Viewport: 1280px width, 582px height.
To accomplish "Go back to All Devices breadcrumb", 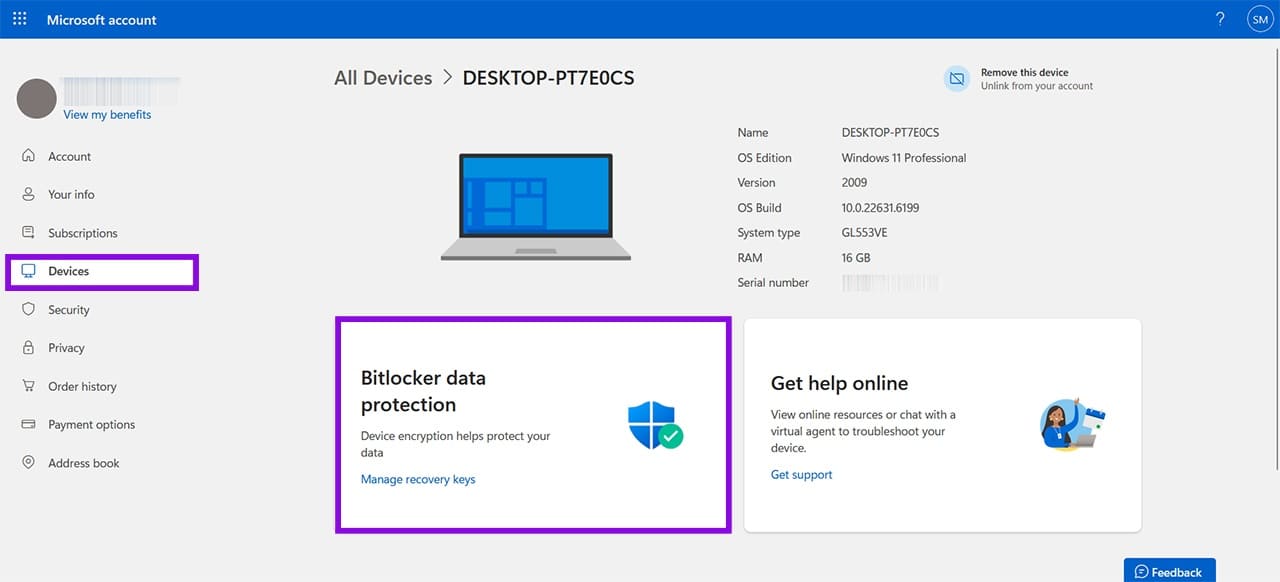I will tap(383, 78).
